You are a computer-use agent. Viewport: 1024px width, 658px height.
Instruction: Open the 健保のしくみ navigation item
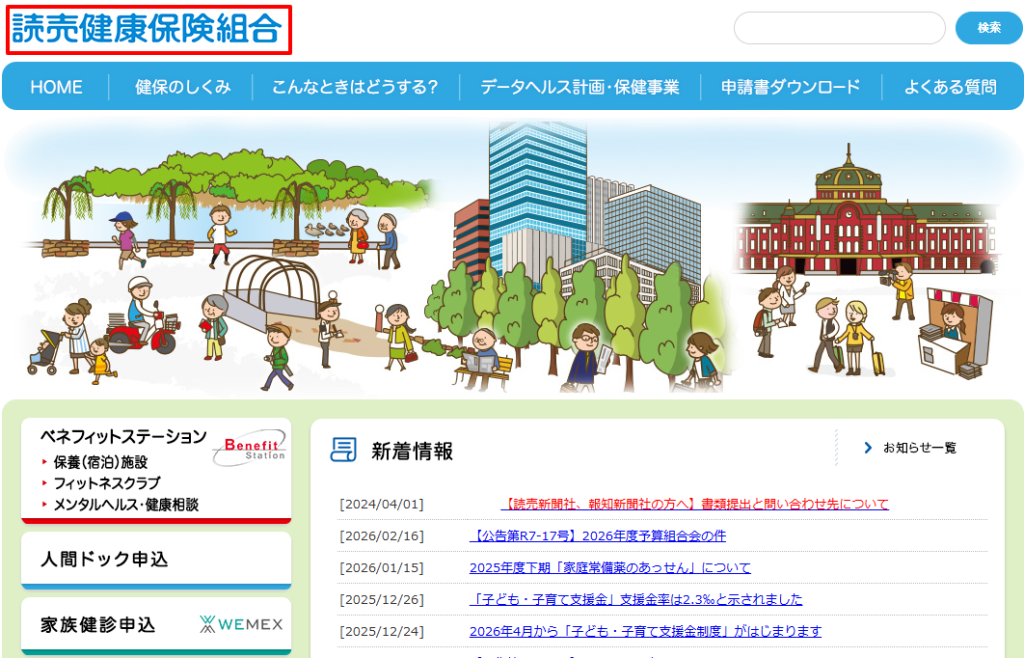click(x=181, y=86)
